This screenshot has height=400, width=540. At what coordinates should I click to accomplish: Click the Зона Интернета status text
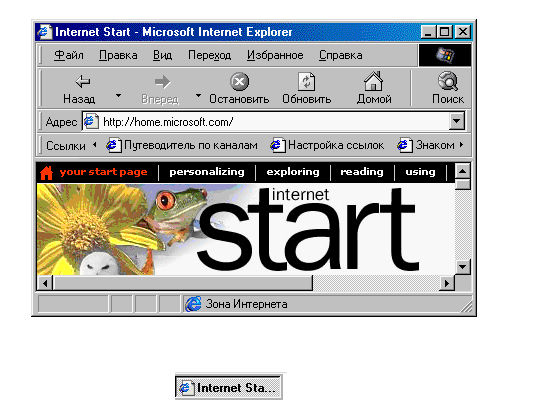[x=247, y=304]
